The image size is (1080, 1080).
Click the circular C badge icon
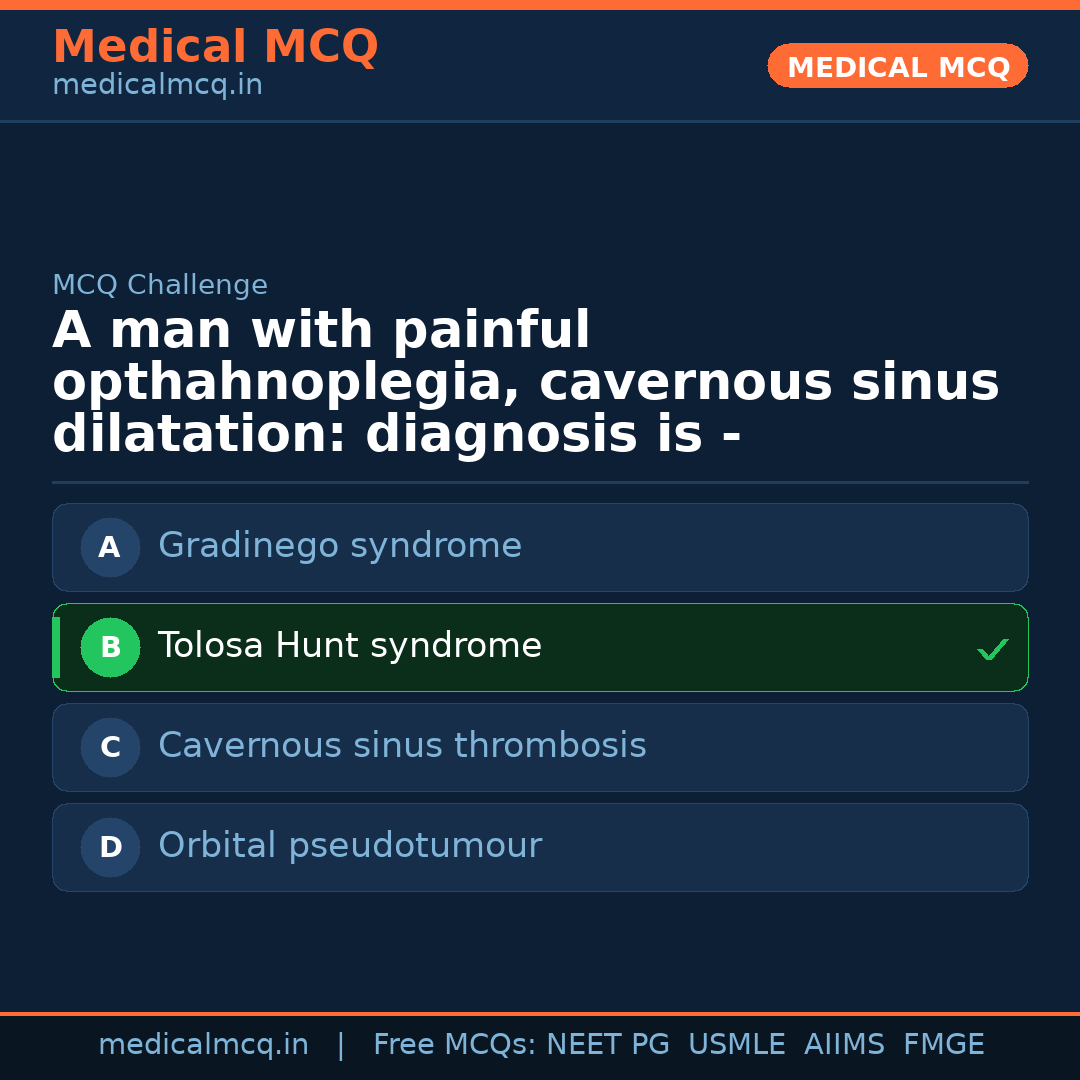click(110, 747)
